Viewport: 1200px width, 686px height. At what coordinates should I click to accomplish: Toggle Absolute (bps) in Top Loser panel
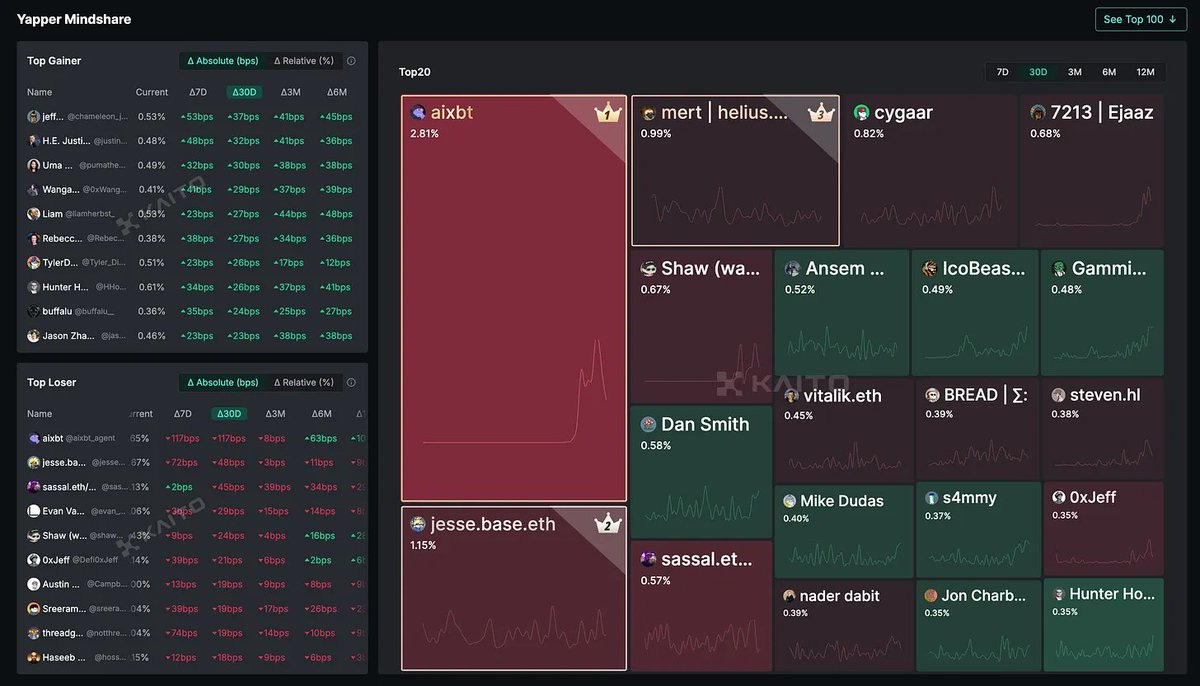(x=223, y=383)
